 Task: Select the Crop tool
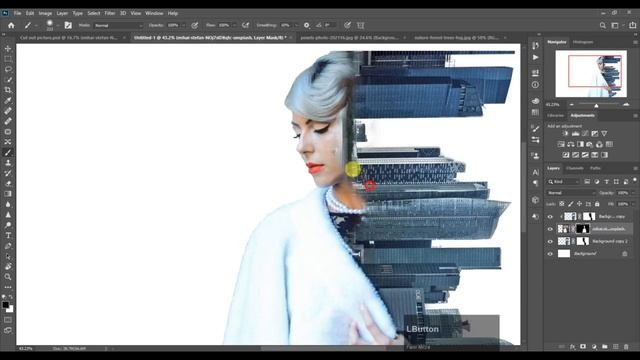(8, 90)
